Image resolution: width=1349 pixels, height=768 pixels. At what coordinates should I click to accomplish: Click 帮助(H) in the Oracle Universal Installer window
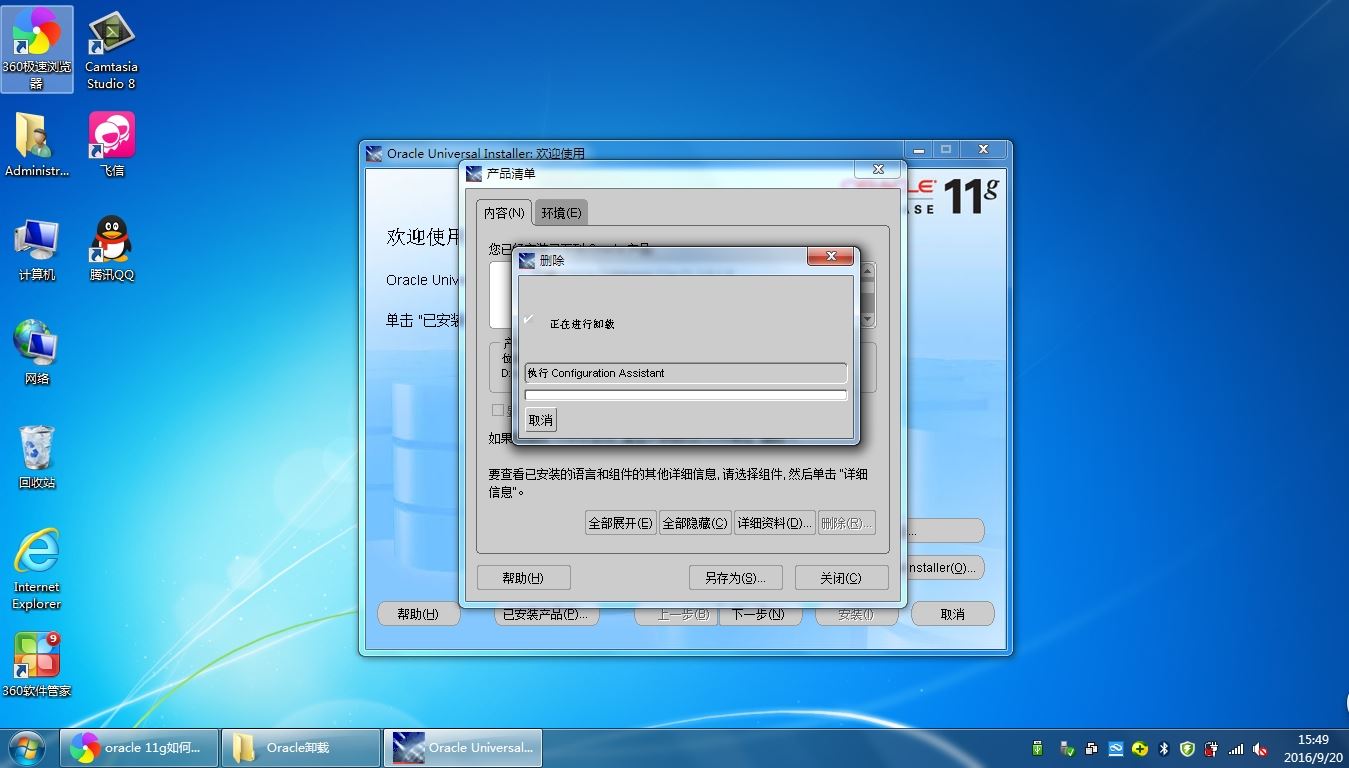tap(418, 614)
